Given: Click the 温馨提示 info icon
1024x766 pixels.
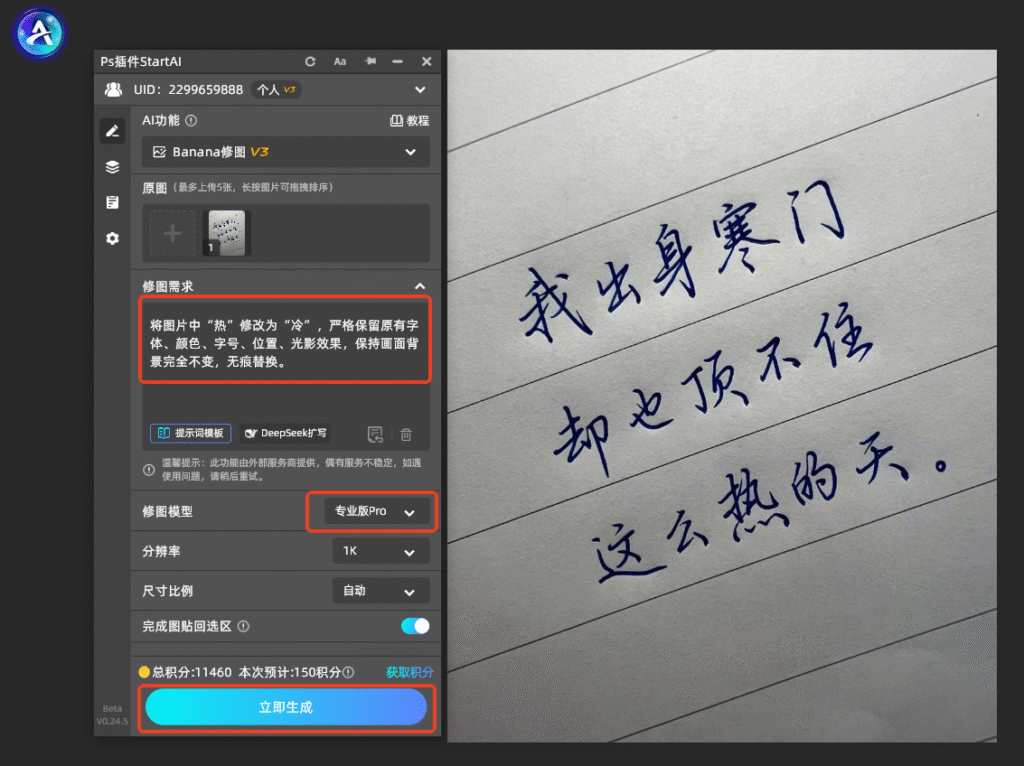Looking at the screenshot, I should click(149, 470).
